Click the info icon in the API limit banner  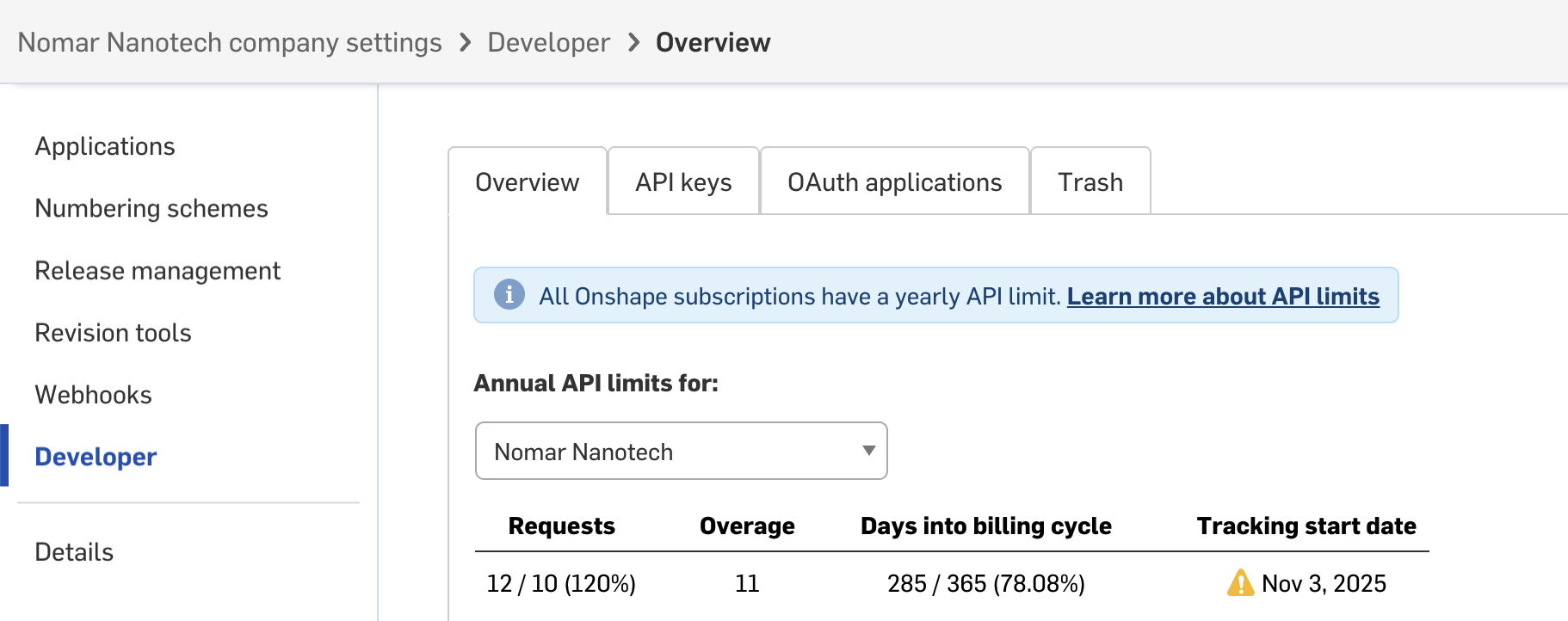509,295
